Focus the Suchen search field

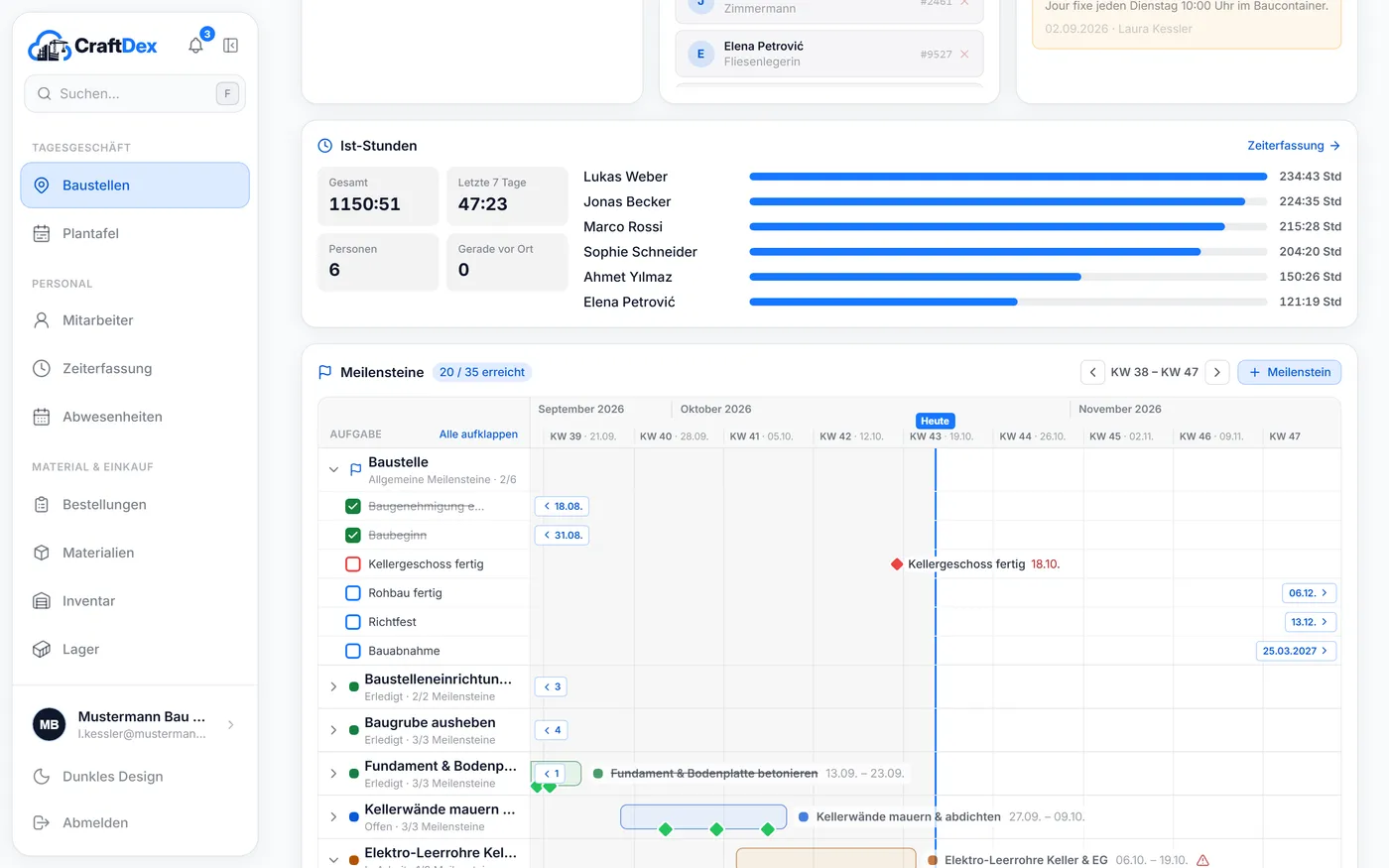135,94
